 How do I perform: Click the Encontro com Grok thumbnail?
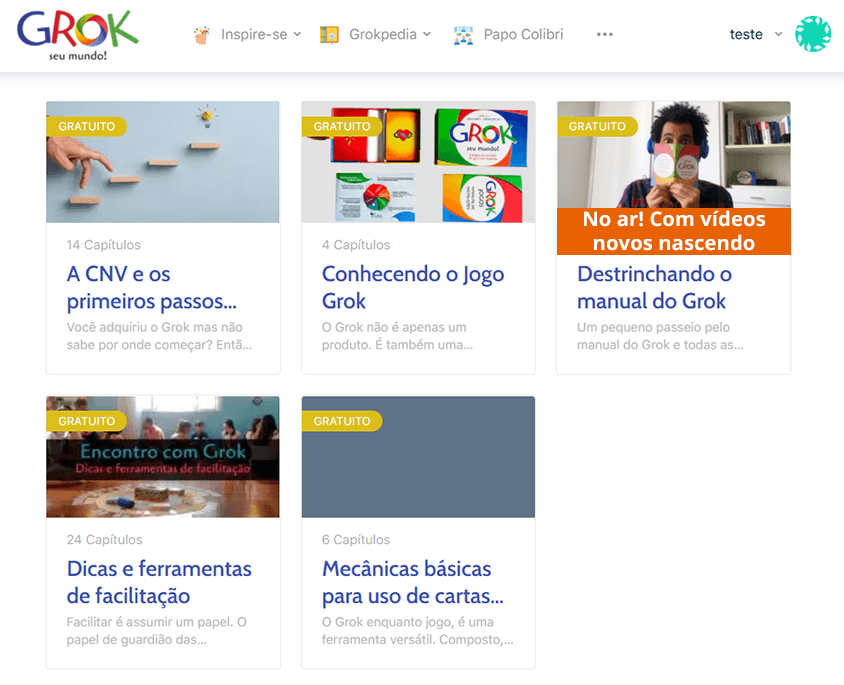click(x=163, y=457)
